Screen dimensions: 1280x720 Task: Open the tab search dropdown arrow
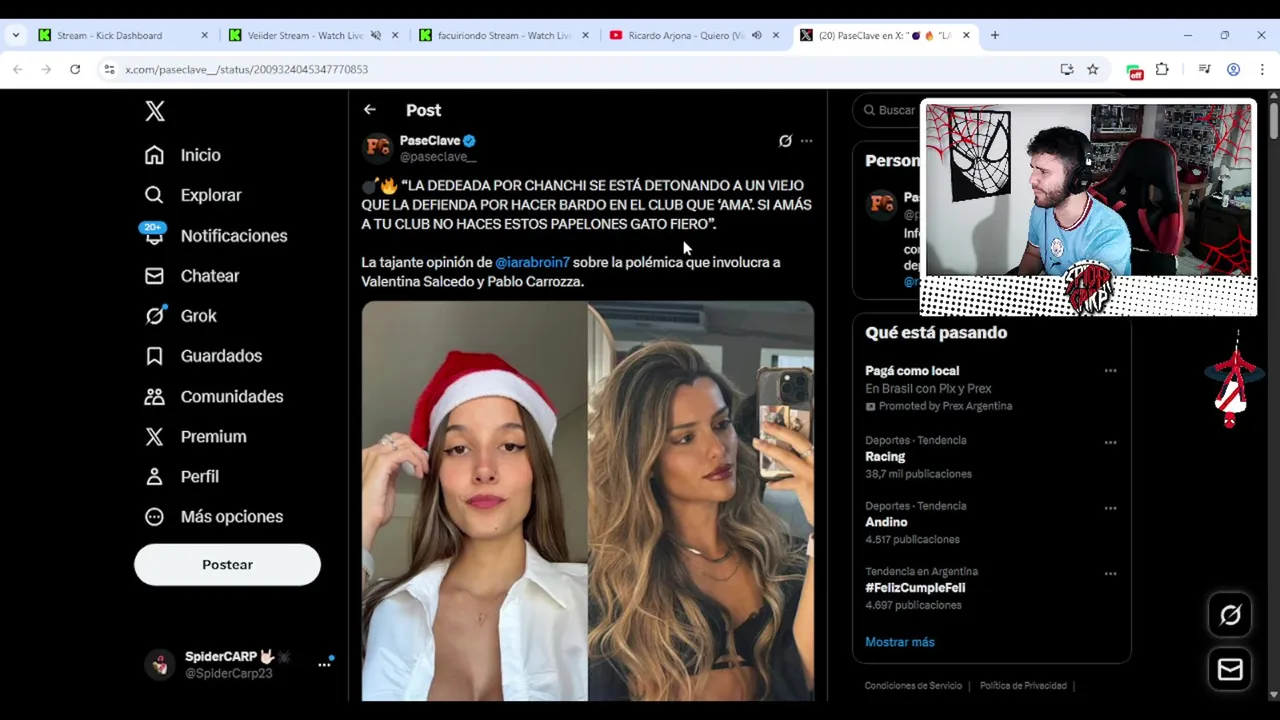coord(15,35)
